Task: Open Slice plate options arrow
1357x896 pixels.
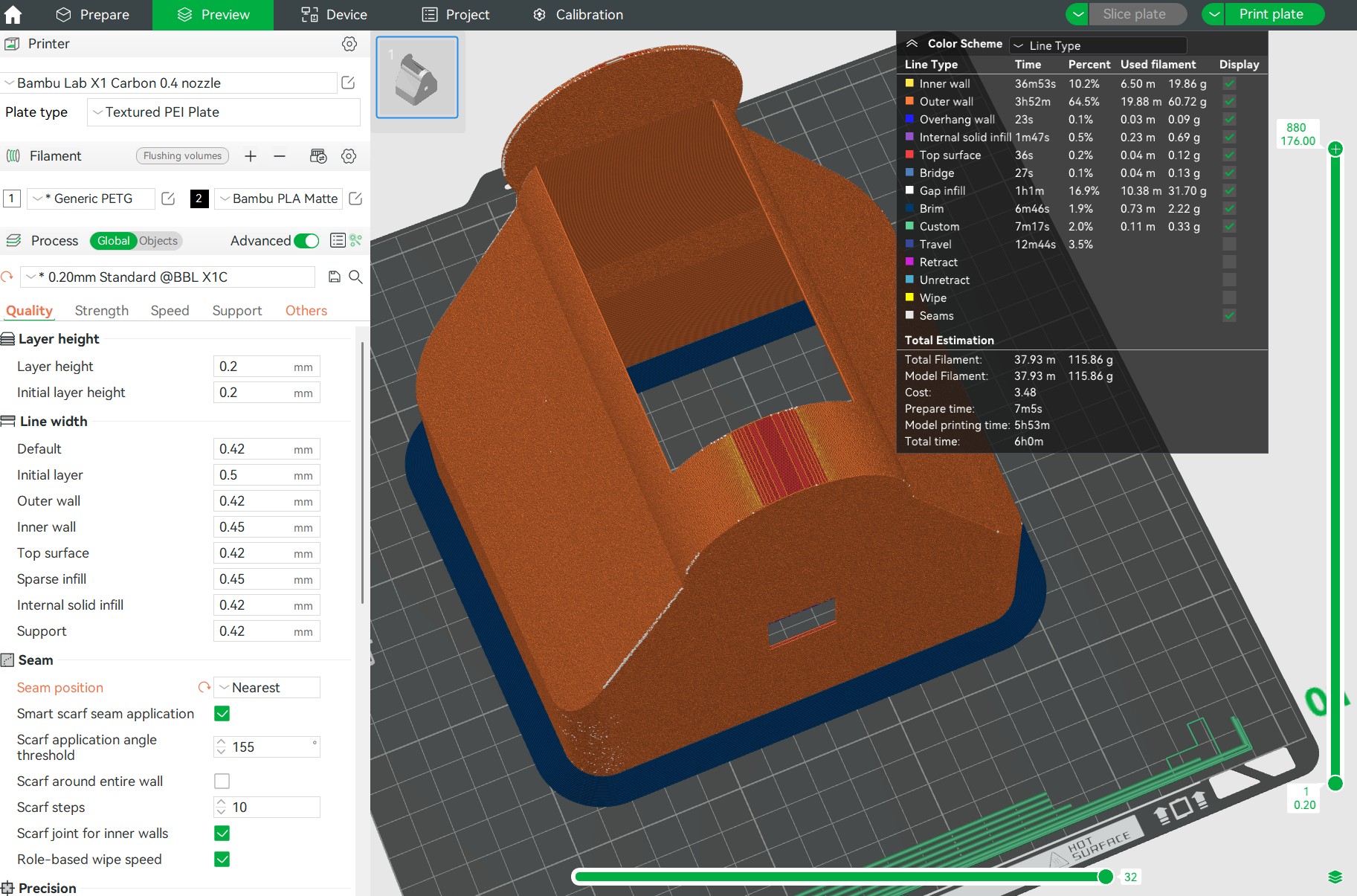Action: tap(1077, 14)
